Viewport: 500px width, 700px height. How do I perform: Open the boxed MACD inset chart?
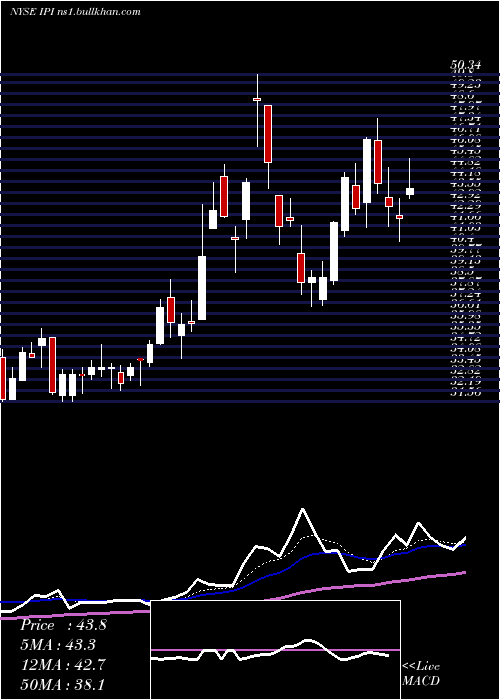(x=275, y=650)
